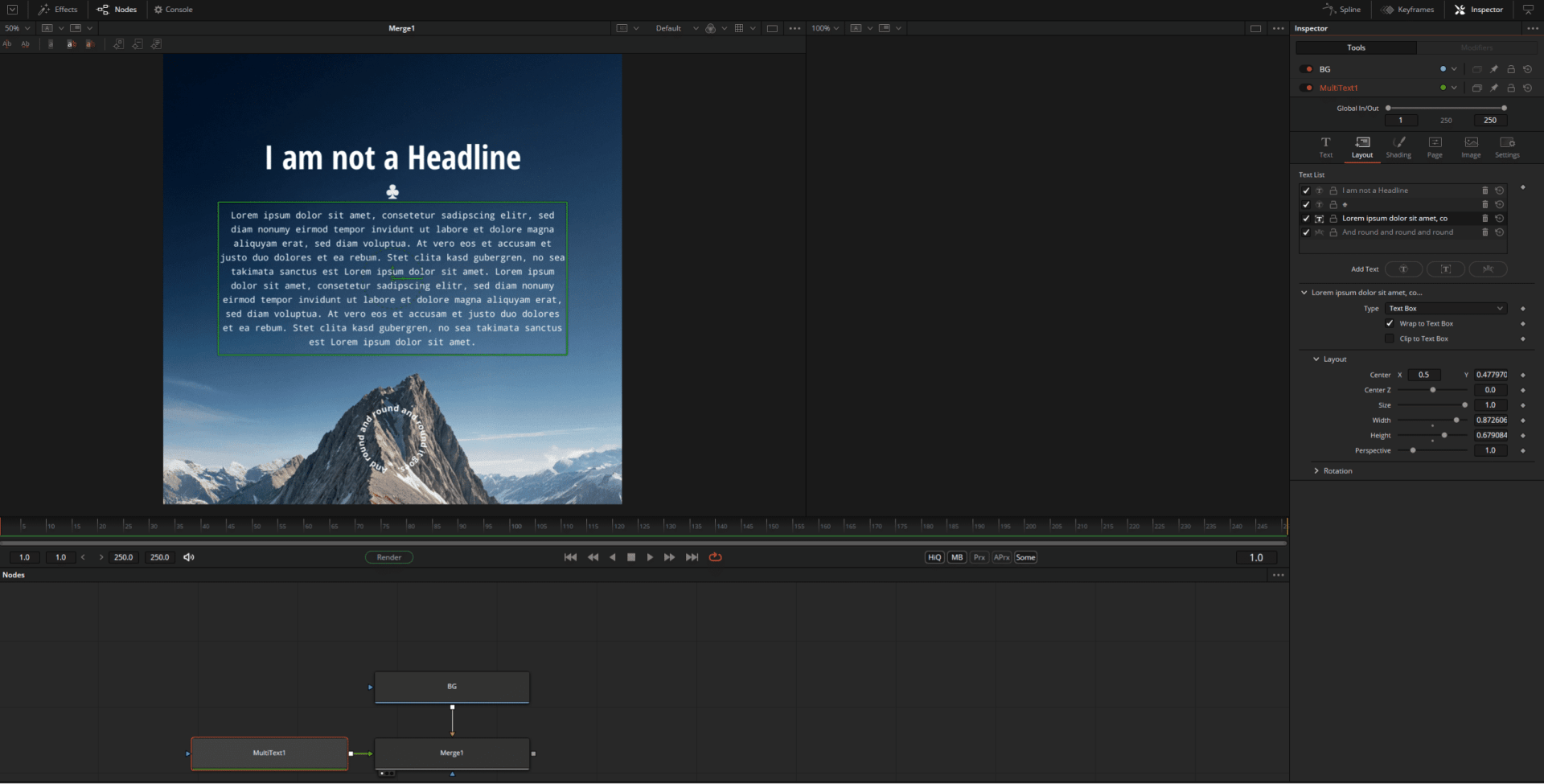1544x784 pixels.
Task: Open the Keyframes editor
Action: click(x=1407, y=9)
